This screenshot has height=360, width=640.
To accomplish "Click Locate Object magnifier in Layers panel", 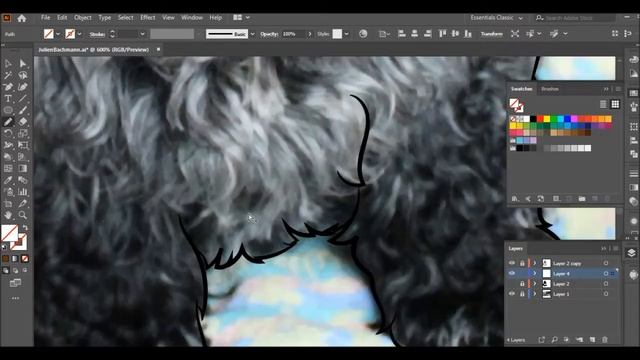I will (554, 340).
